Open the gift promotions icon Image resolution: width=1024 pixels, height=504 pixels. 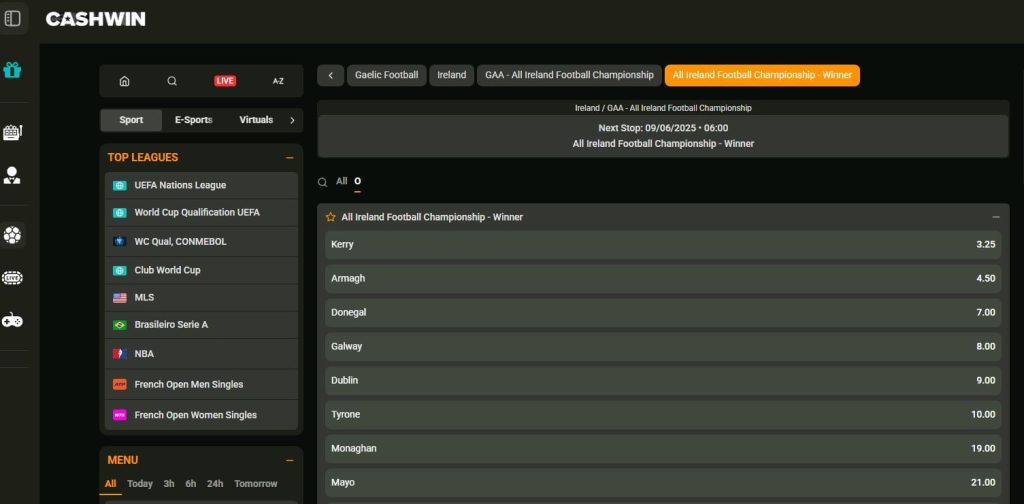12,70
